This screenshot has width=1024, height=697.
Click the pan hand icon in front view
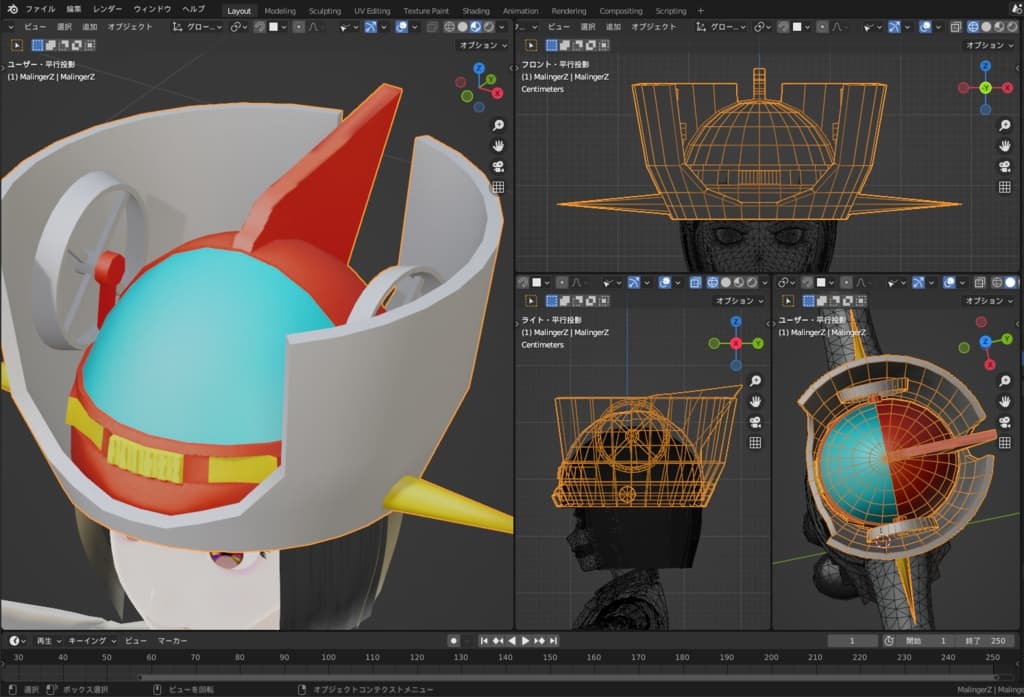tap(1005, 146)
